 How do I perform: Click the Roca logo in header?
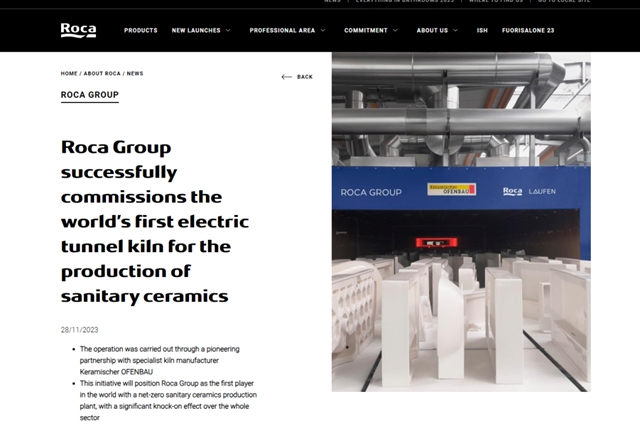click(x=78, y=30)
